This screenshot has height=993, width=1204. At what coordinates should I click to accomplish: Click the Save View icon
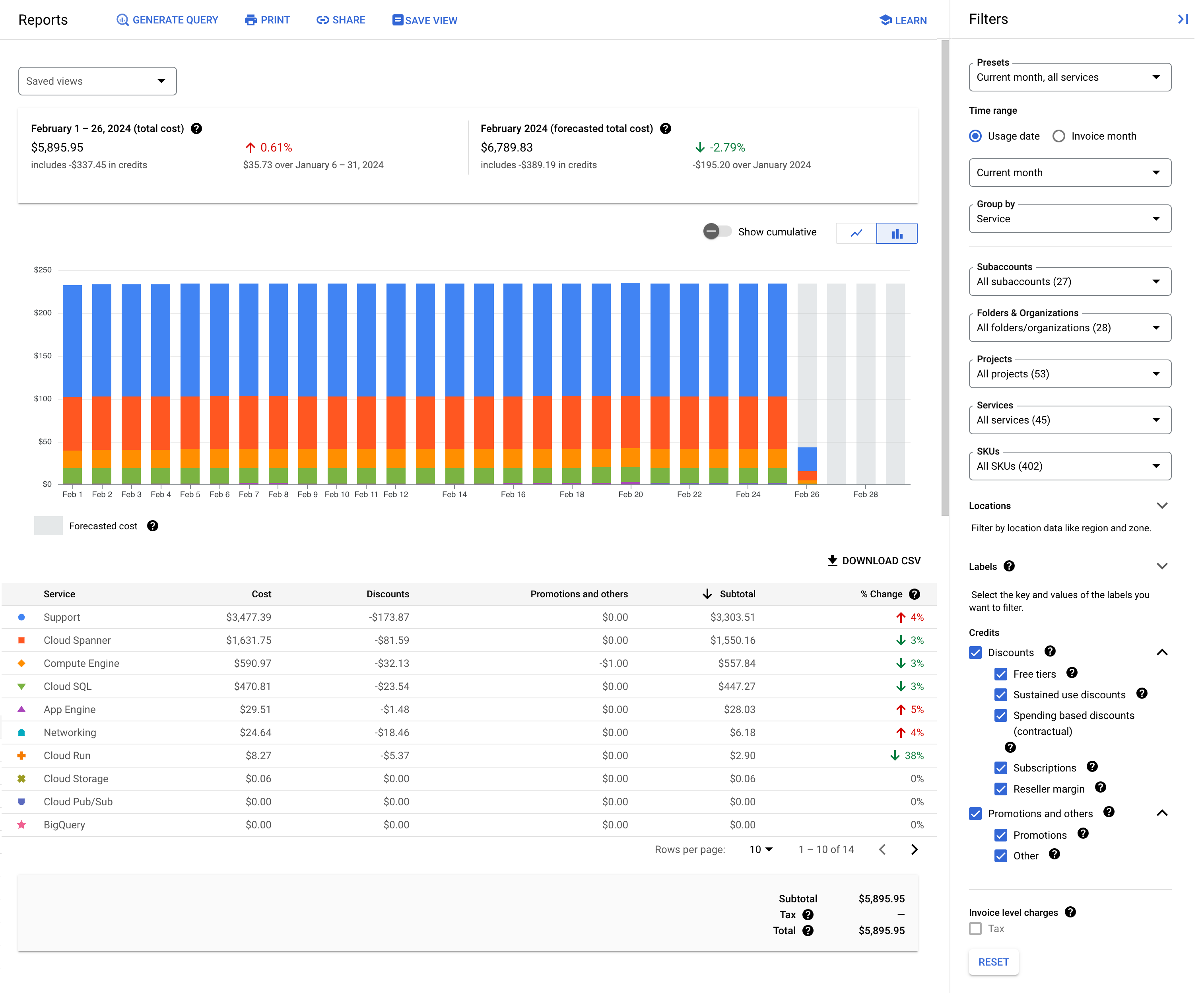click(395, 20)
